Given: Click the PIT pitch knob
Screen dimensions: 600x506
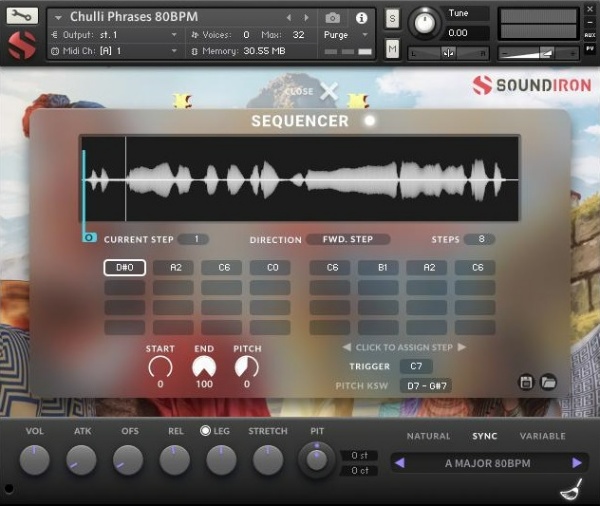Looking at the screenshot, I should coord(316,459).
